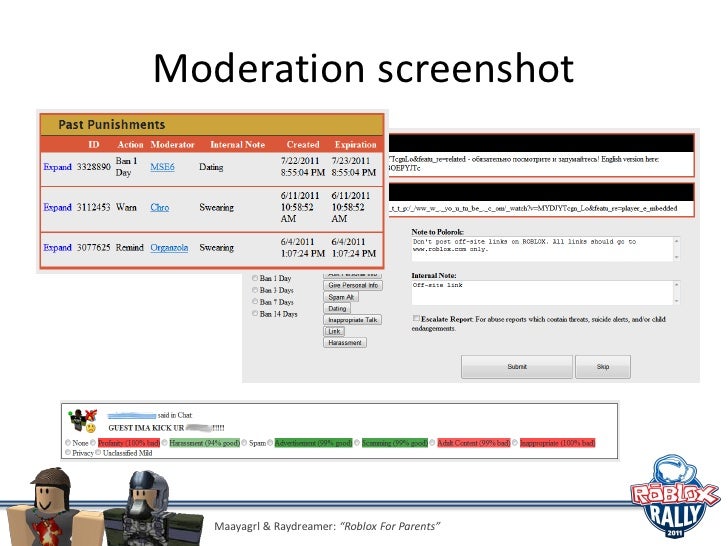Submit the moderation decision
This screenshot has height=546, width=728.
tap(517, 367)
